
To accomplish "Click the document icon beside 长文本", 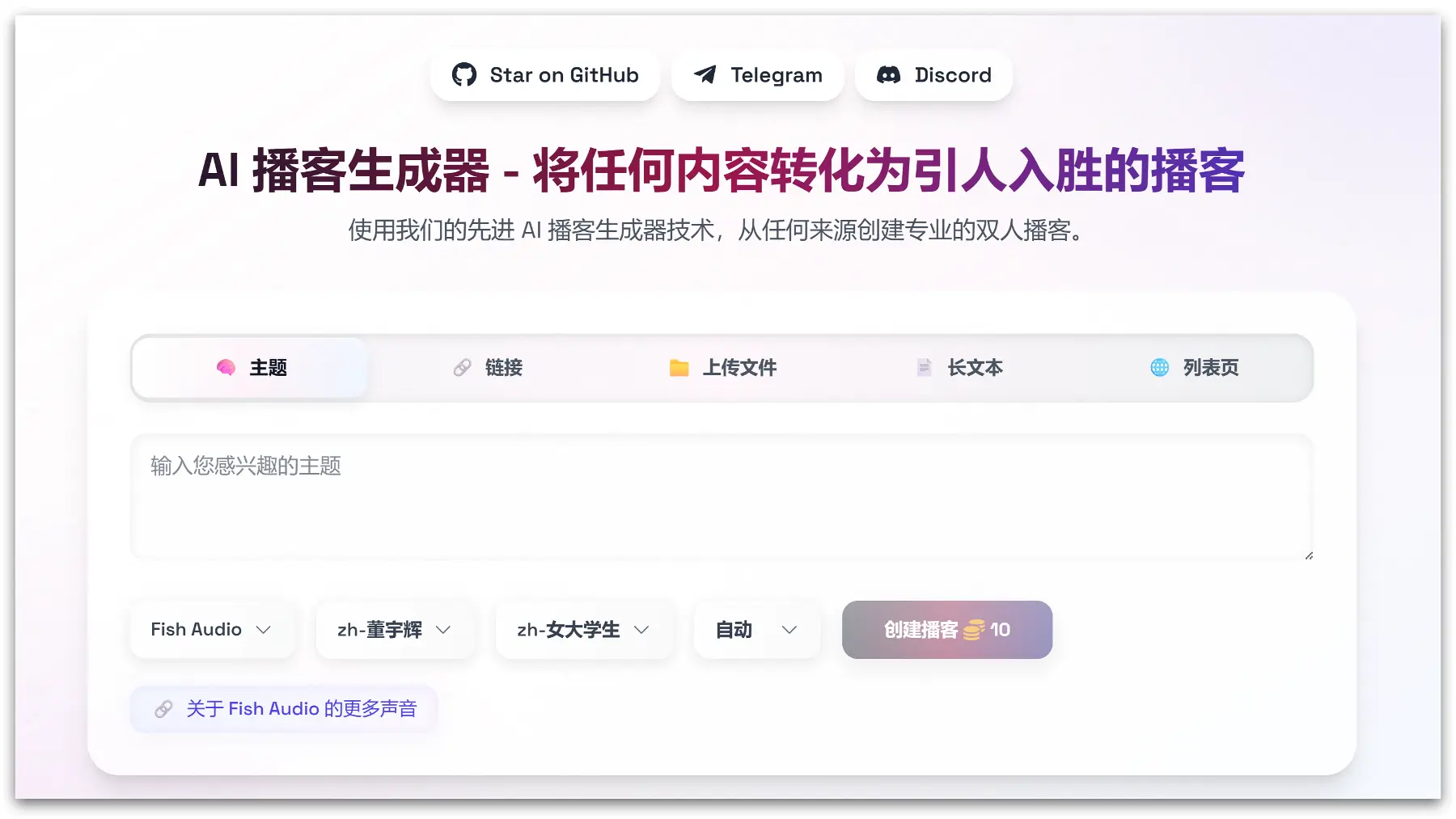I will click(x=925, y=368).
